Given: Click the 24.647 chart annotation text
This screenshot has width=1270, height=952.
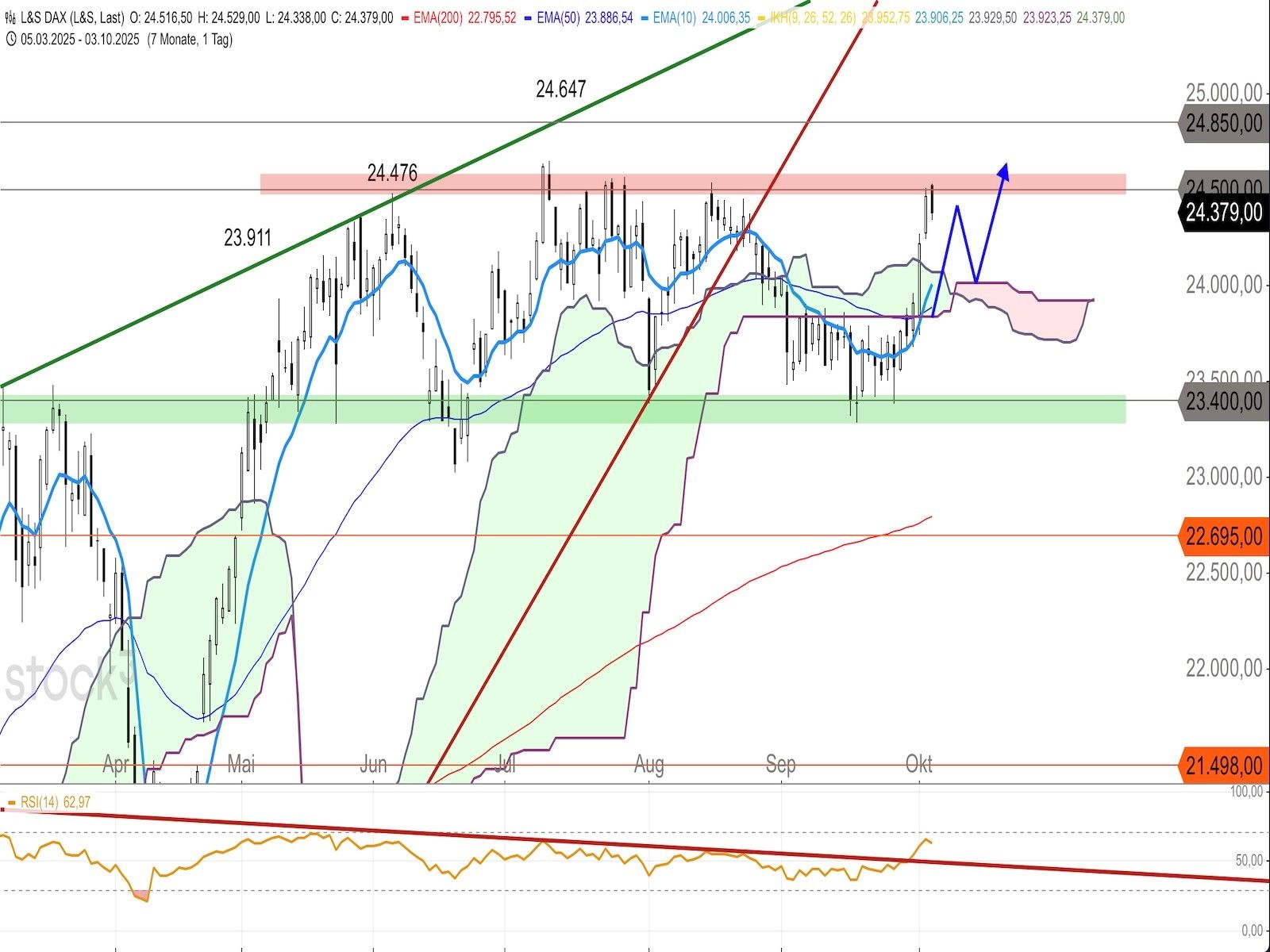Looking at the screenshot, I should click(x=560, y=90).
